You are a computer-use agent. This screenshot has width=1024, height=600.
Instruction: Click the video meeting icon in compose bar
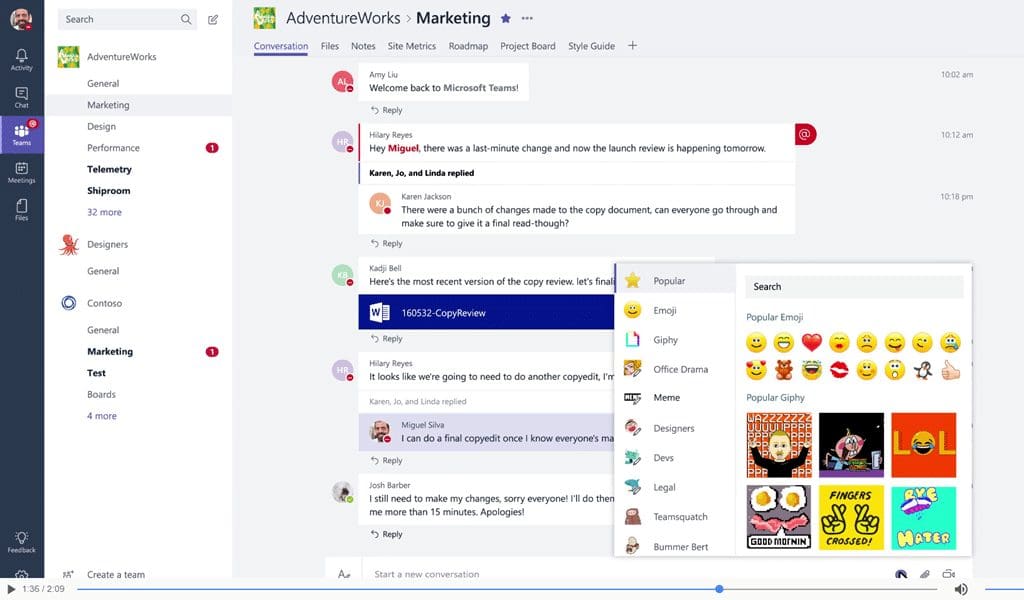point(949,574)
